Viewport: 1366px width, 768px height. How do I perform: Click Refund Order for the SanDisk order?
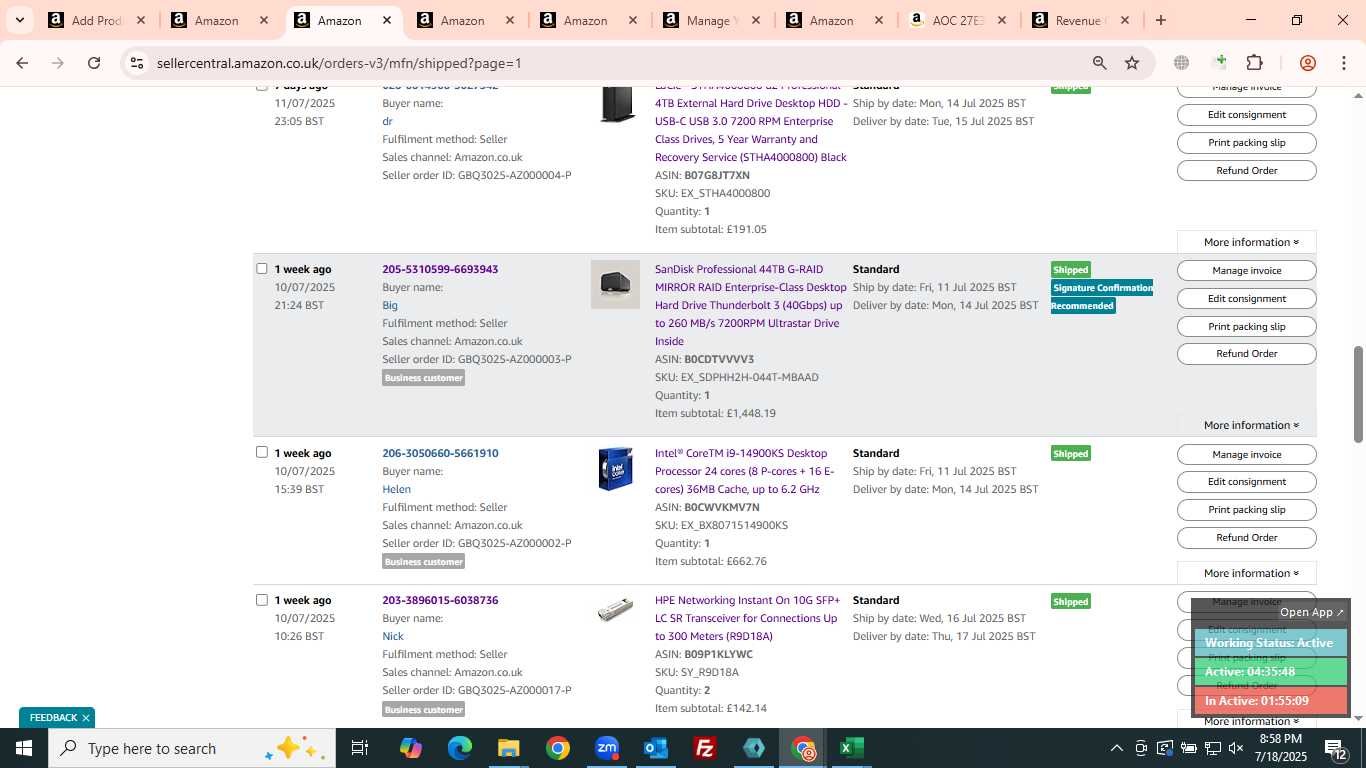(1246, 353)
